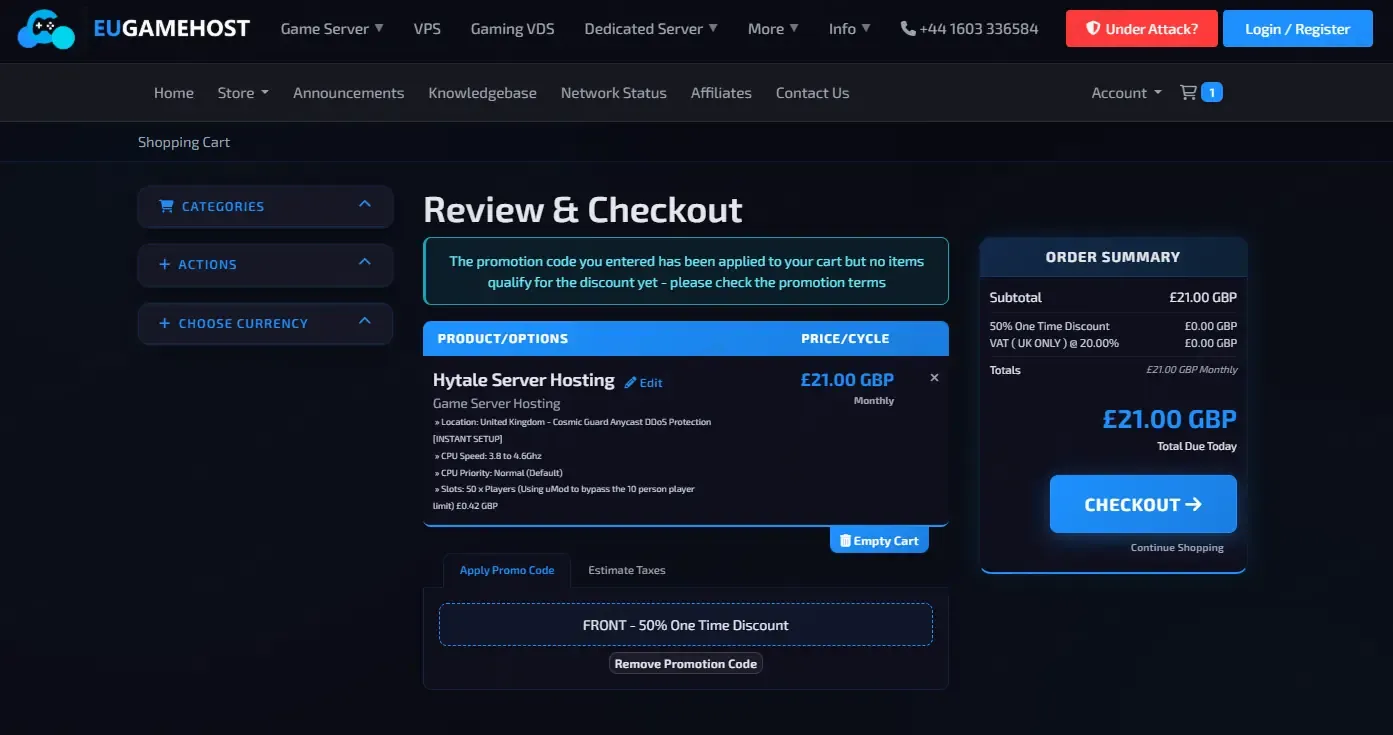This screenshot has width=1393, height=735.
Task: Click the Continue Shopping link
Action: 1177,548
